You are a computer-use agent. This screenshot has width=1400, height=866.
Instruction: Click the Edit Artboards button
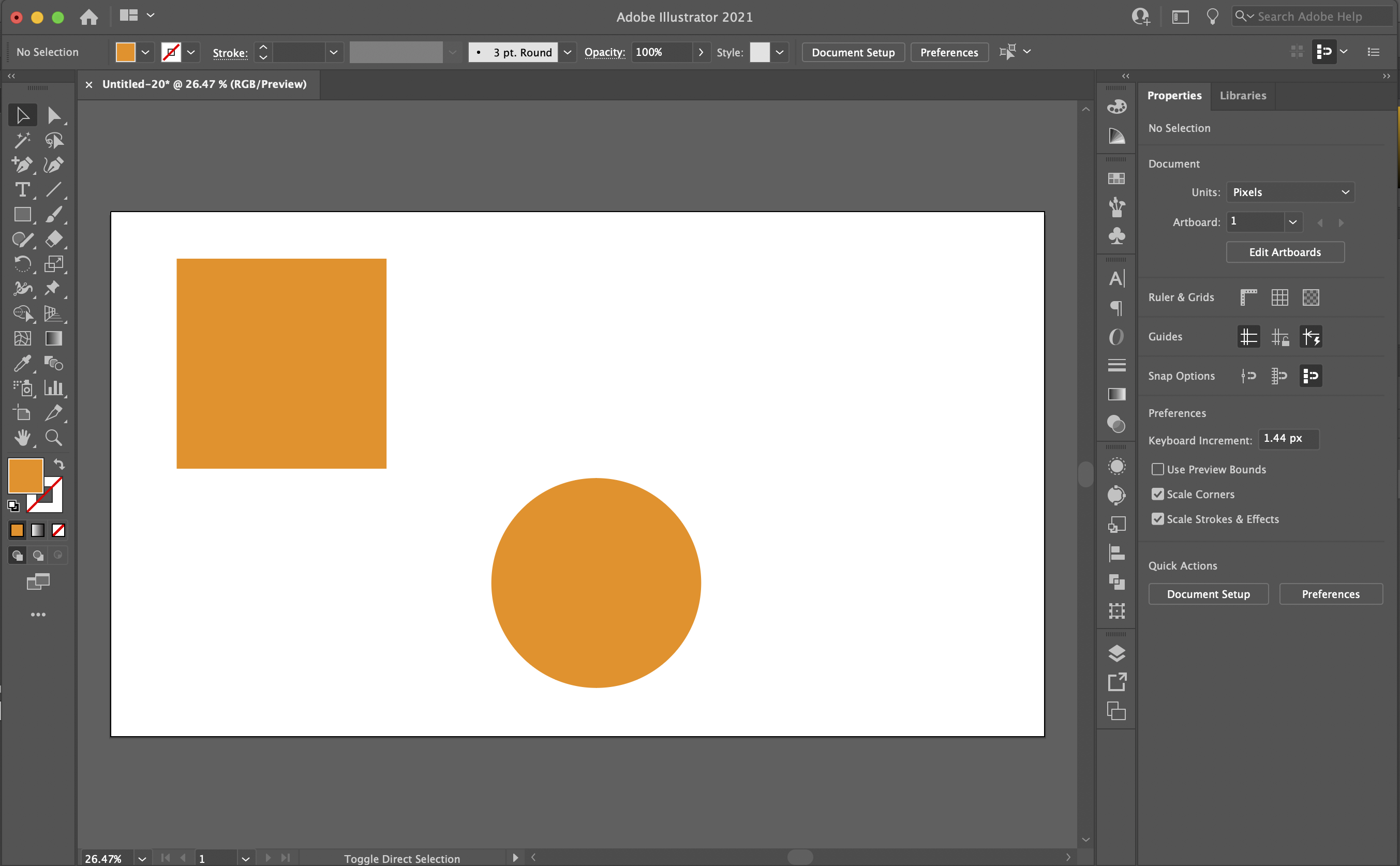coord(1285,252)
